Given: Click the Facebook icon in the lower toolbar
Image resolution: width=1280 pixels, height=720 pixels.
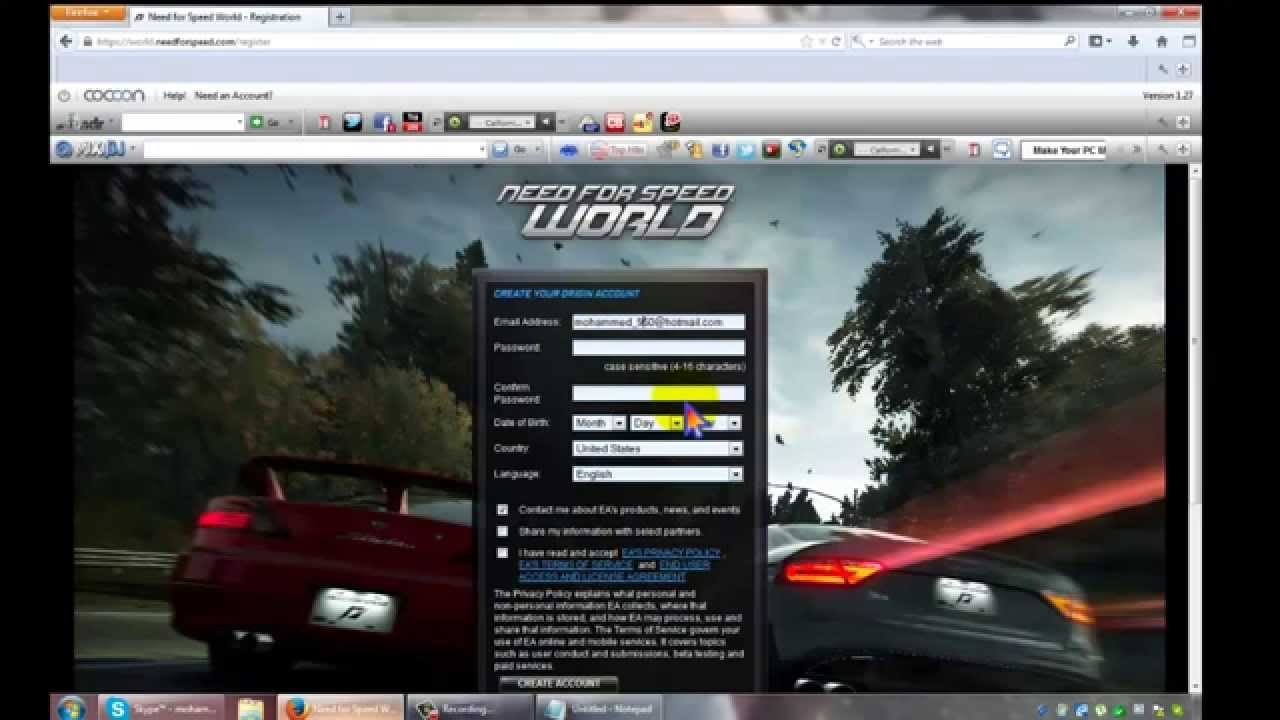Looking at the screenshot, I should [x=720, y=150].
